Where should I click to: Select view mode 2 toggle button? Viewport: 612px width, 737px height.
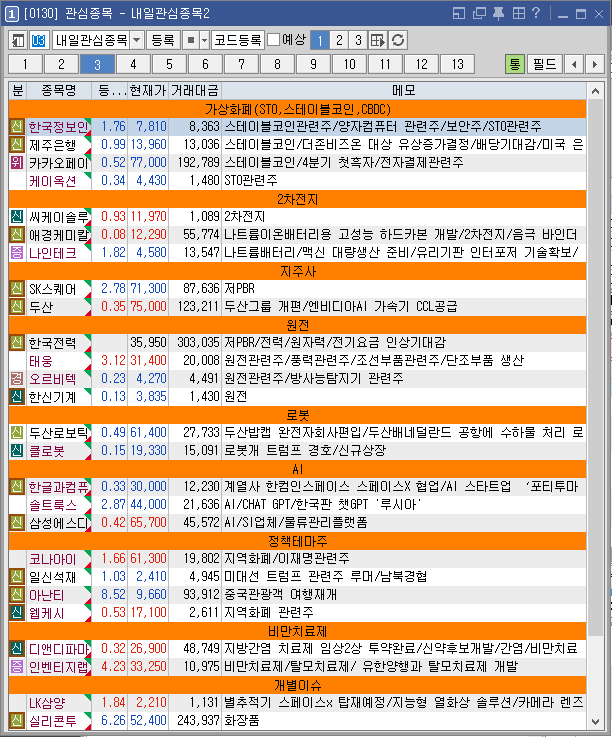tap(339, 40)
